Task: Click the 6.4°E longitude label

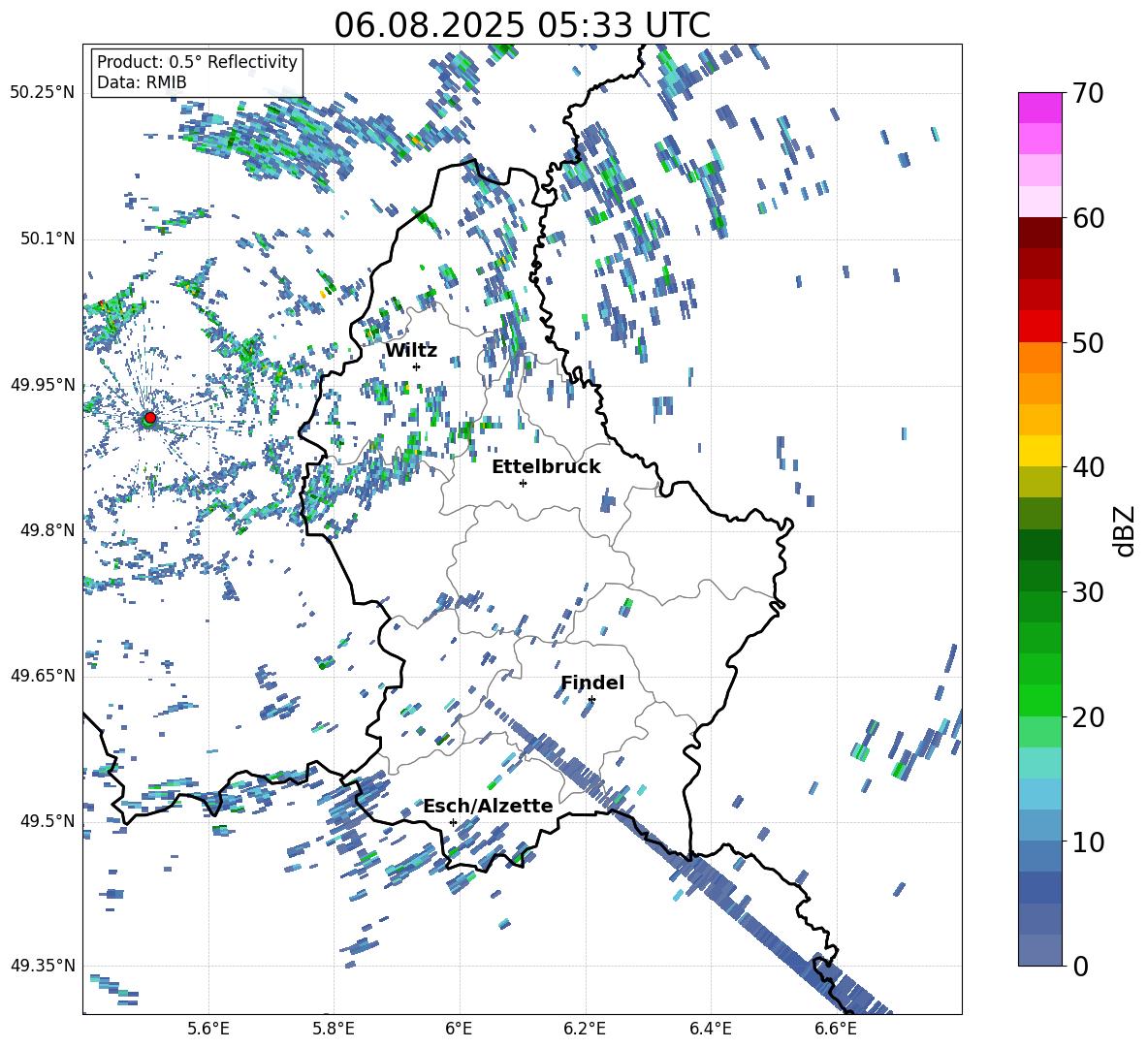Action: tap(710, 1030)
